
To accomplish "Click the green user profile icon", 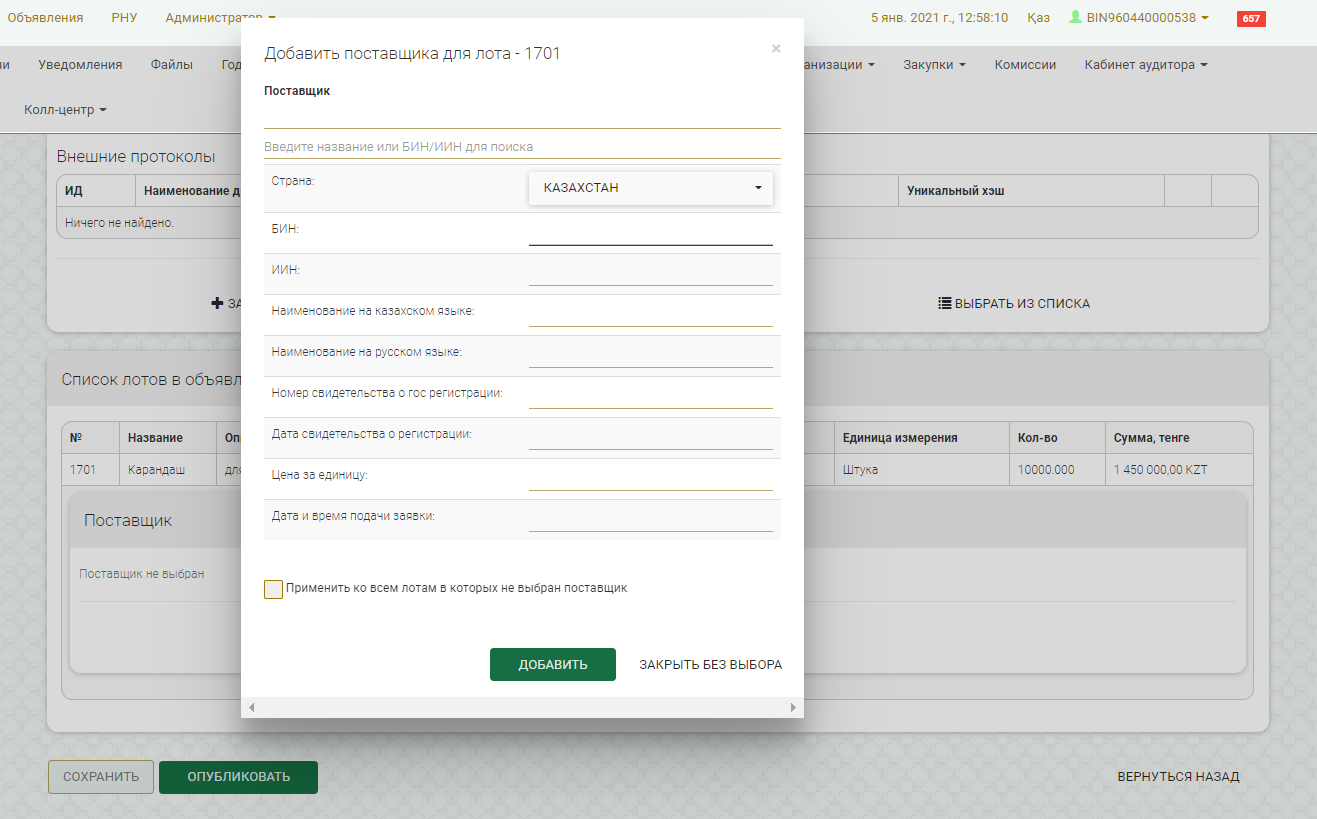I will tap(1075, 17).
